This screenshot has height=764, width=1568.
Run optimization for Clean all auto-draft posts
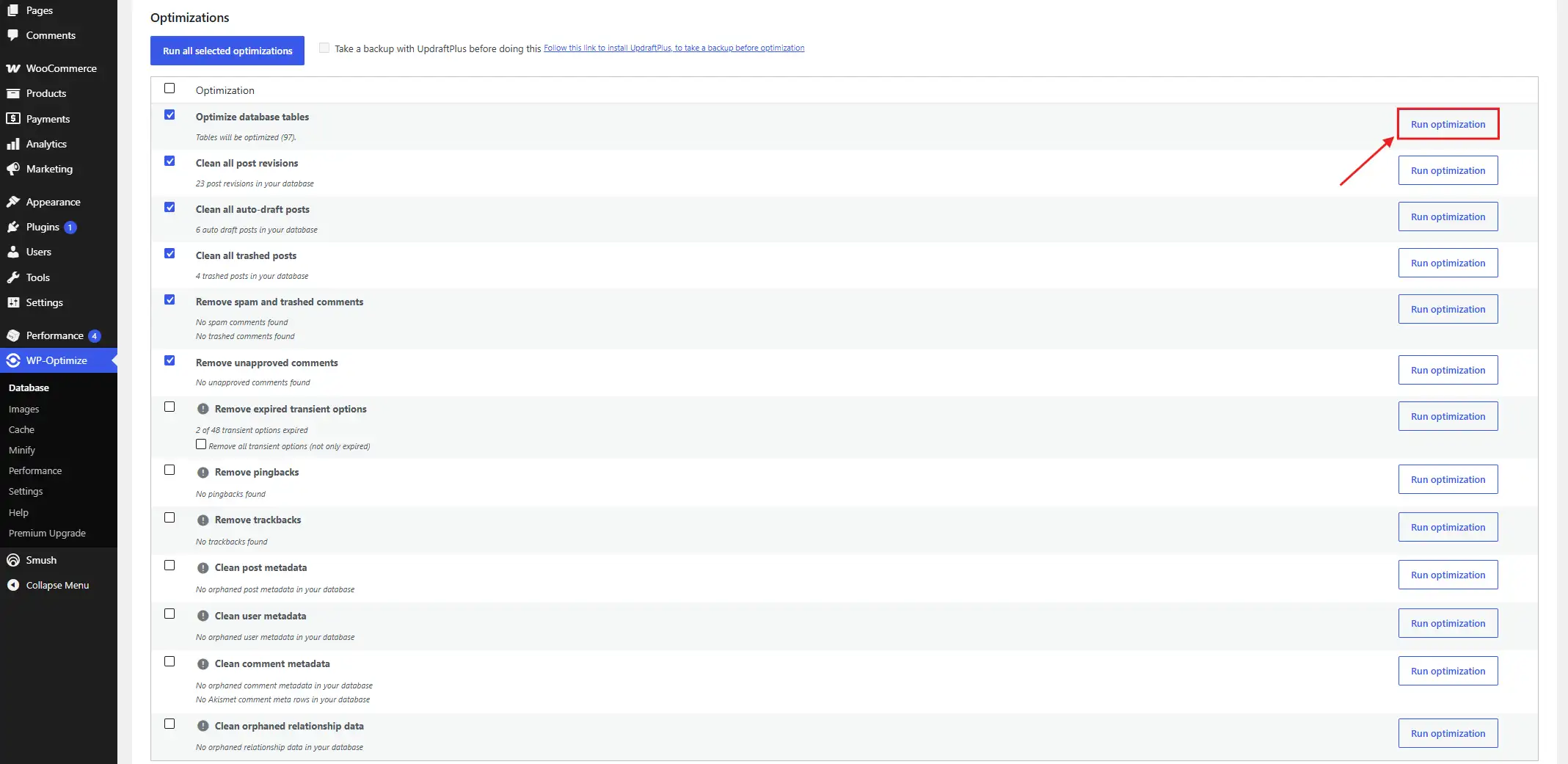tap(1448, 217)
